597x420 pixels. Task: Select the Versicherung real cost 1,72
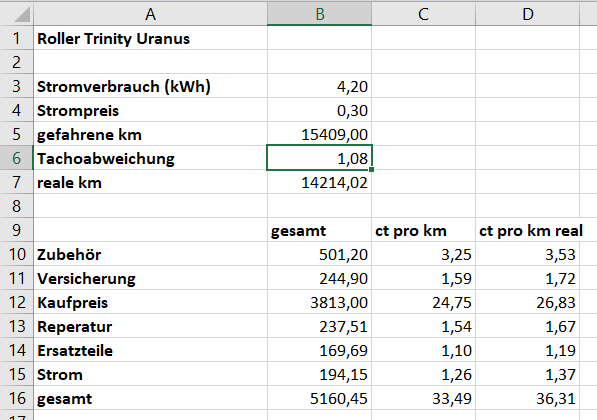(x=527, y=278)
